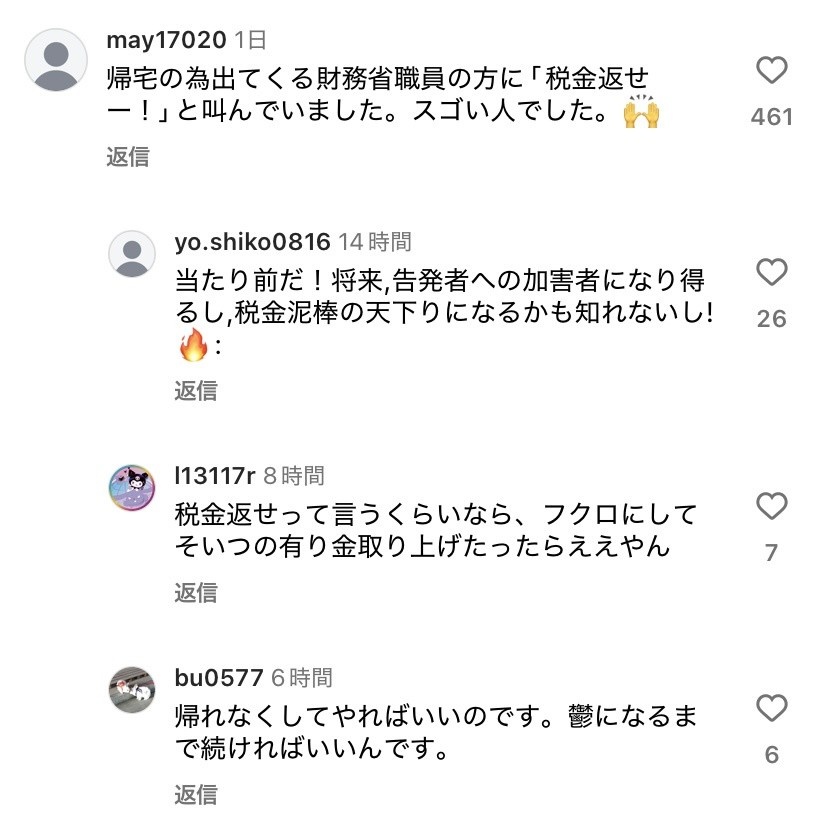Tap the heart on yo.shiko0816's reply
This screenshot has width=828, height=833.
pos(771,272)
